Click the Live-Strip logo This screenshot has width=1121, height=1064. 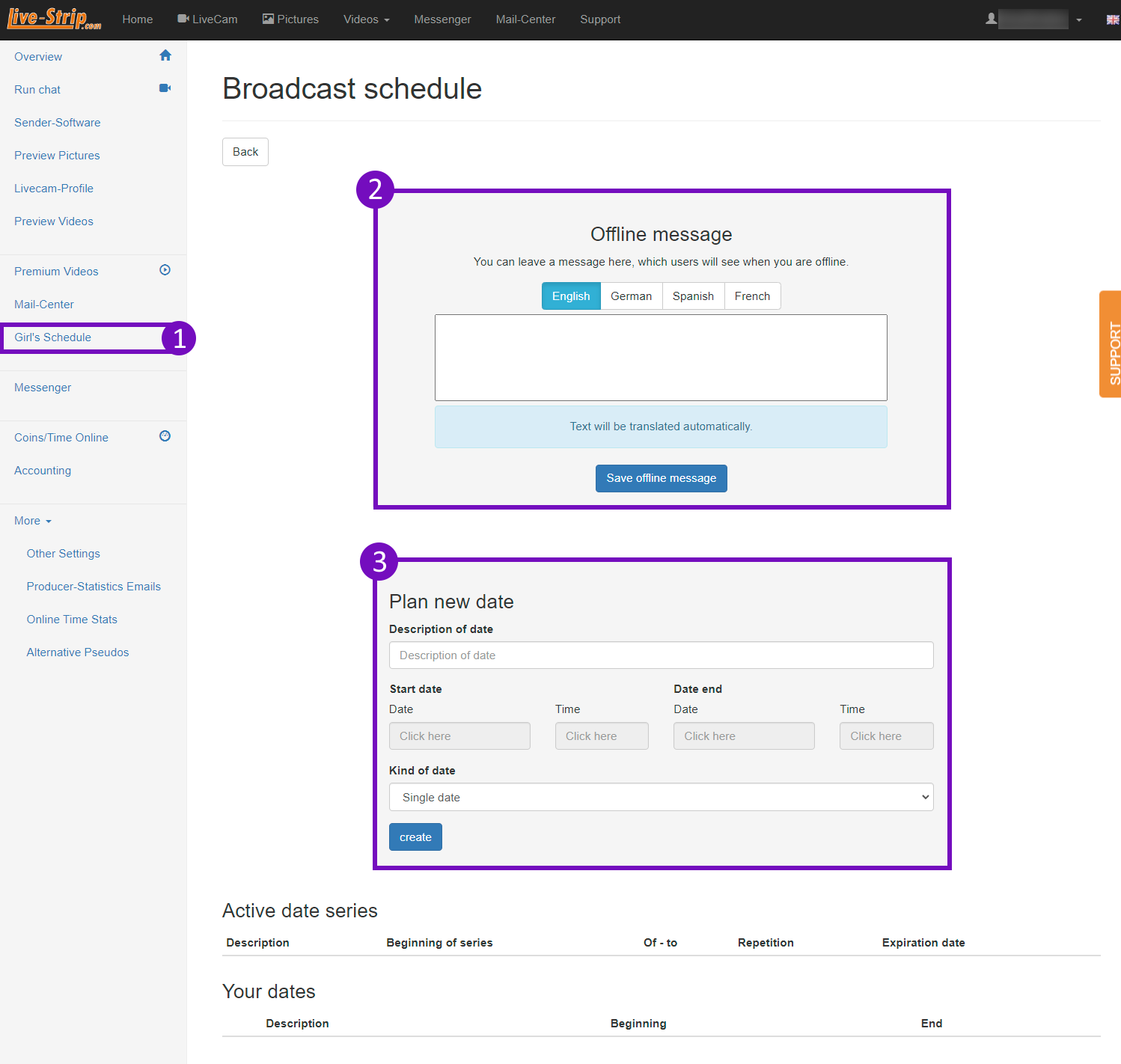pyautogui.click(x=54, y=19)
